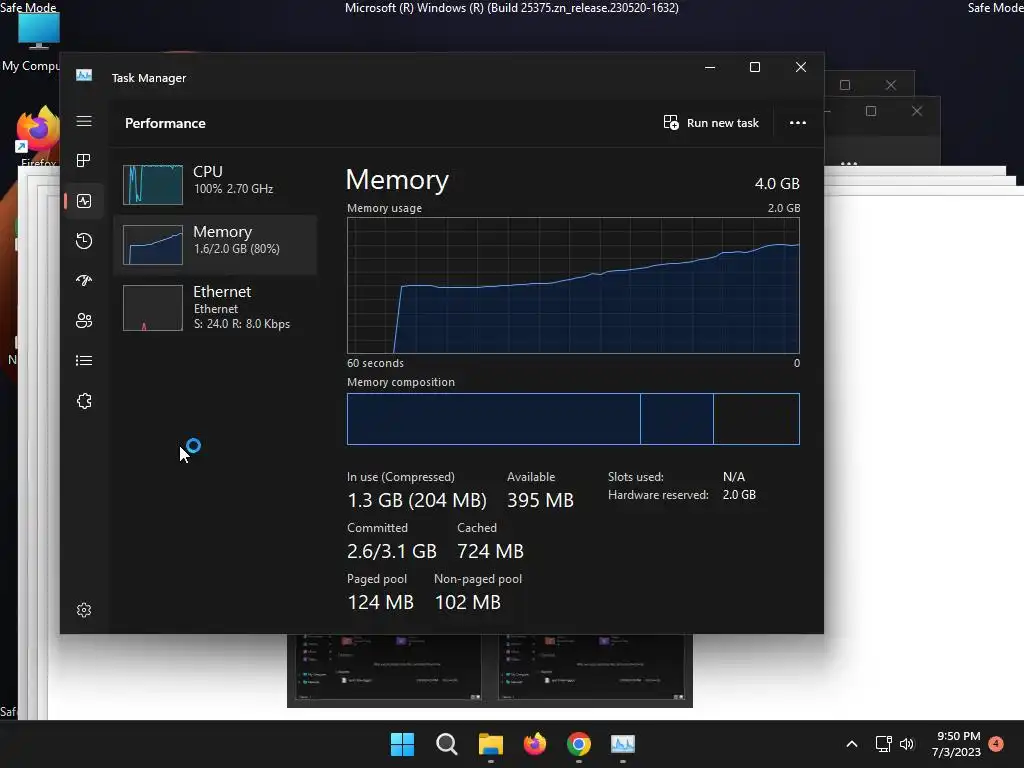The image size is (1024, 768).
Task: Click the "Slots used:" label
Action: point(635,477)
